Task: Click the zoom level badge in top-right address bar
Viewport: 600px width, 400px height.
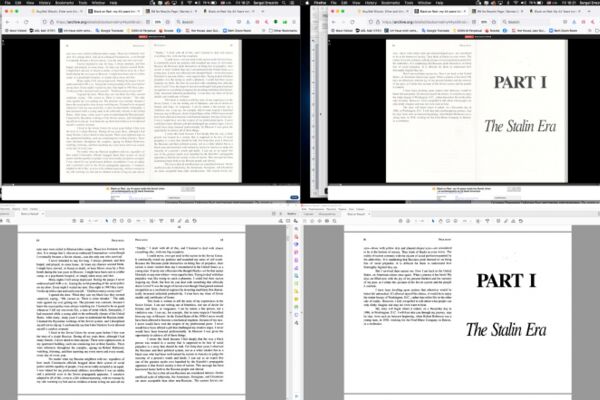Action: tap(484, 22)
